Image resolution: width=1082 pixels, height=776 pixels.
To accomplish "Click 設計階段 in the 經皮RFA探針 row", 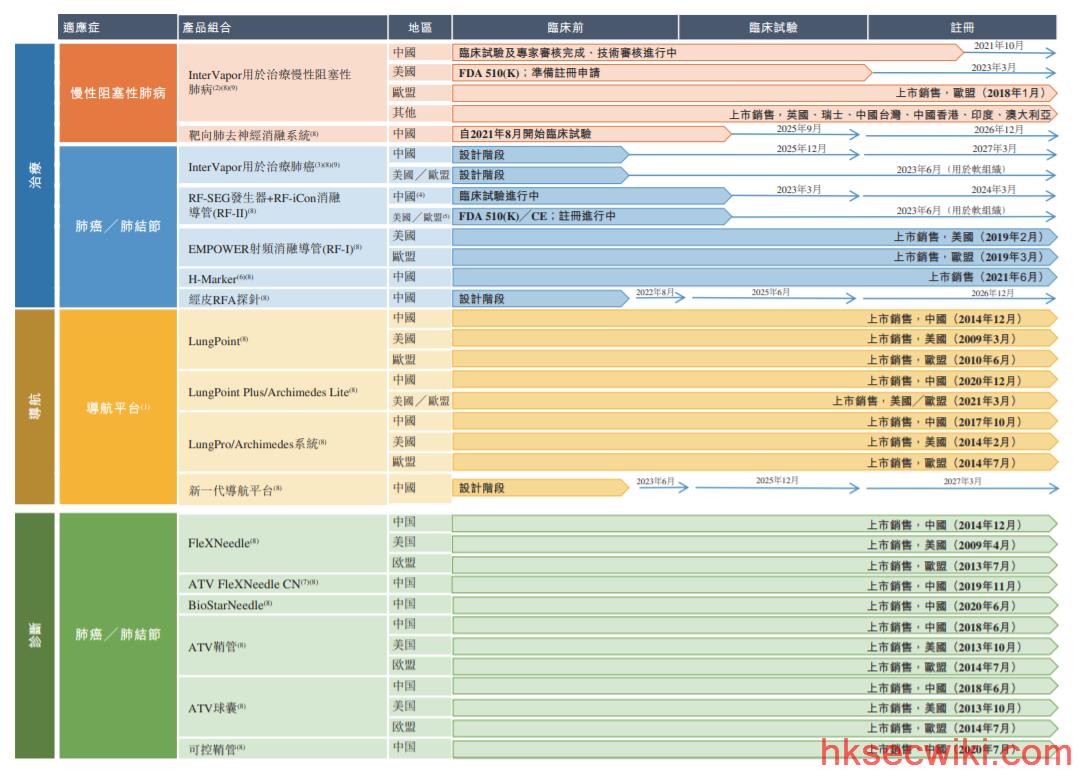I will point(482,299).
